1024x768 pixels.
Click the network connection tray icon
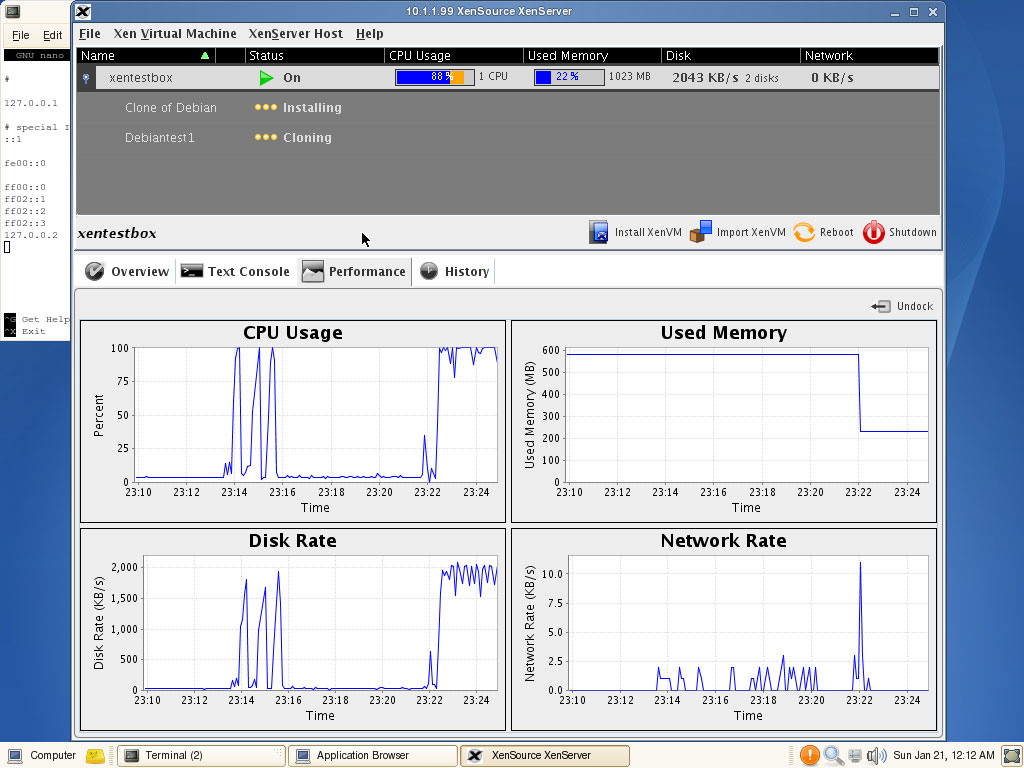[x=855, y=756]
